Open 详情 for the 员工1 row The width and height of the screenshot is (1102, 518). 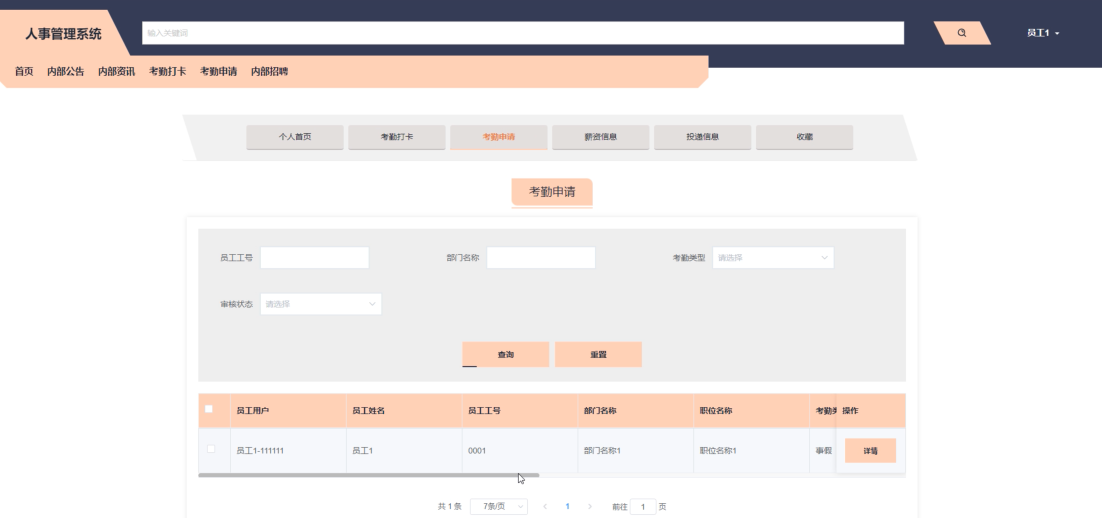[x=870, y=451]
